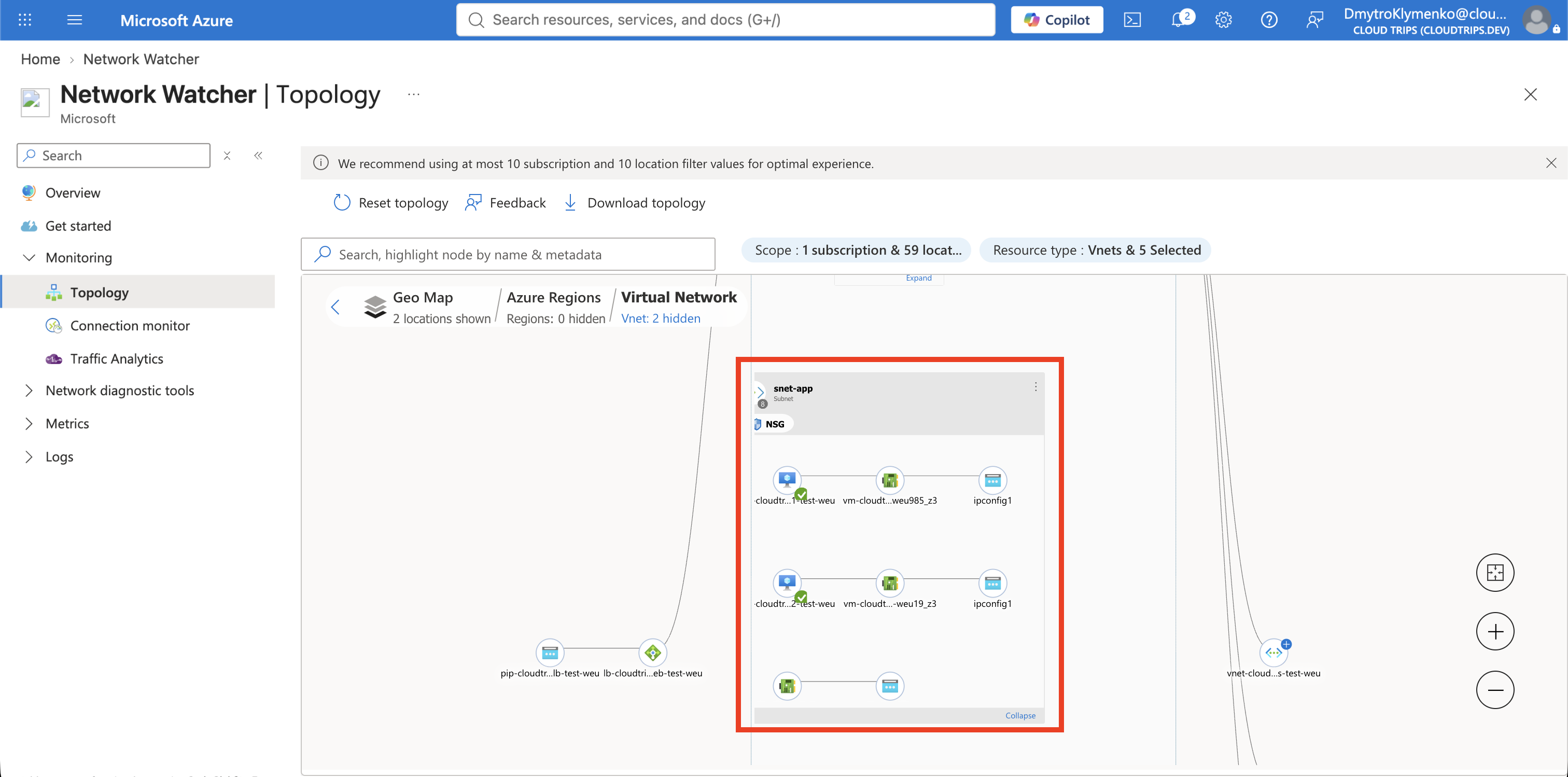Screen dimensions: 1568x777
Task: Open the Help question-mark icon
Action: tap(1268, 20)
